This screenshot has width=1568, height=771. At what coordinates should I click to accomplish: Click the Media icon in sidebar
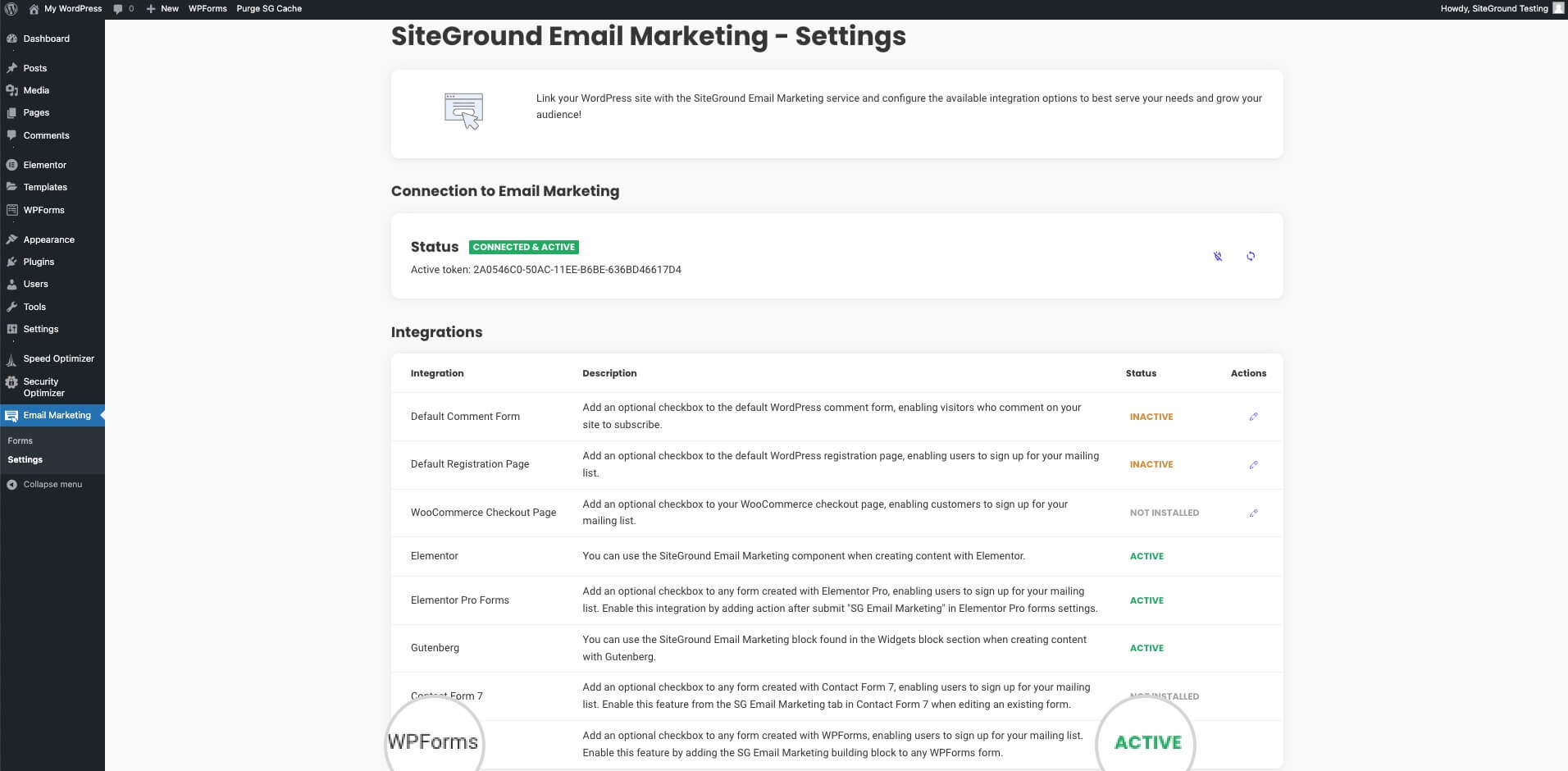pyautogui.click(x=11, y=90)
